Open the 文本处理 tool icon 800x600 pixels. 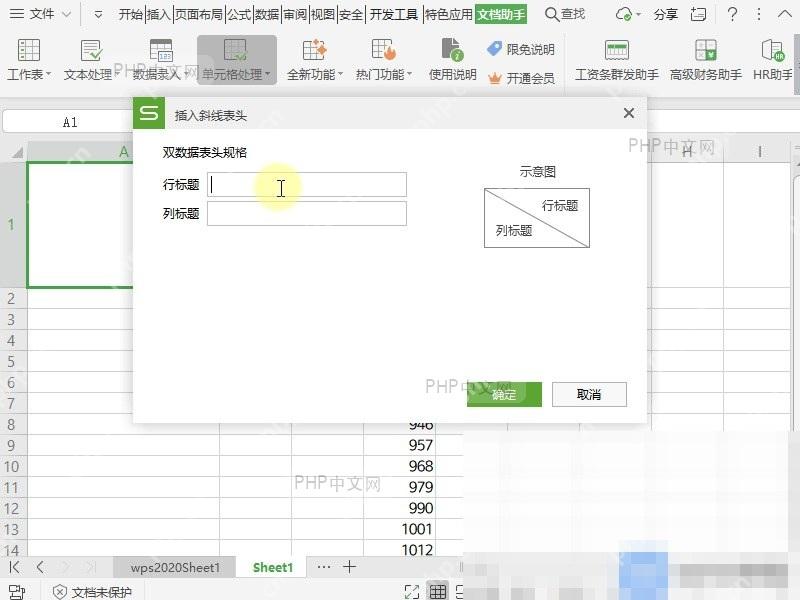(x=91, y=51)
